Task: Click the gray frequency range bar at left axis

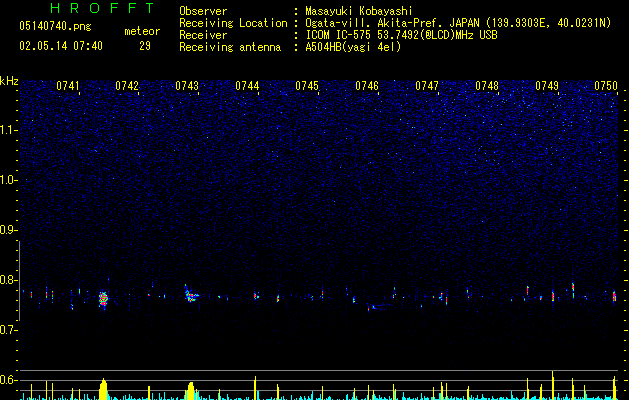Action: [19, 281]
